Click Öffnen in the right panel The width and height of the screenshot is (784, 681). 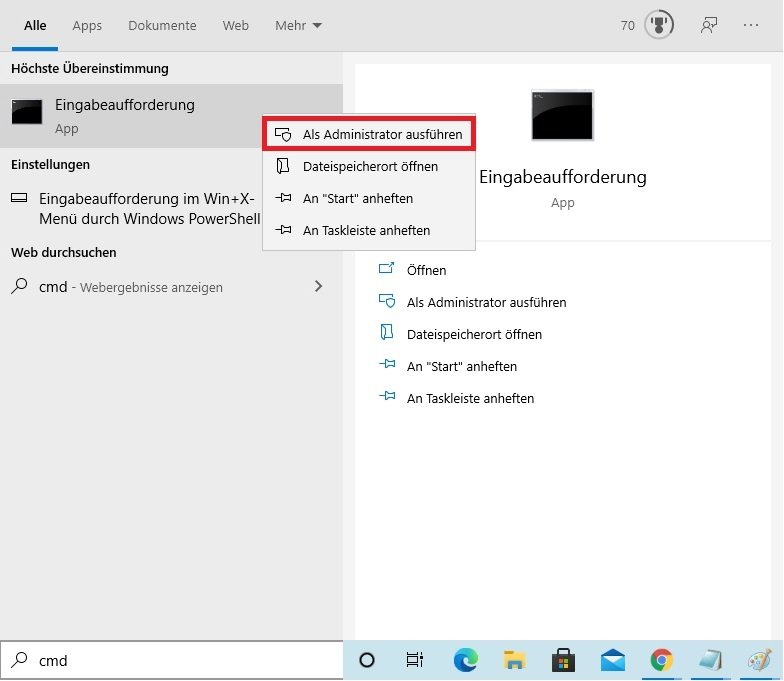pos(426,270)
